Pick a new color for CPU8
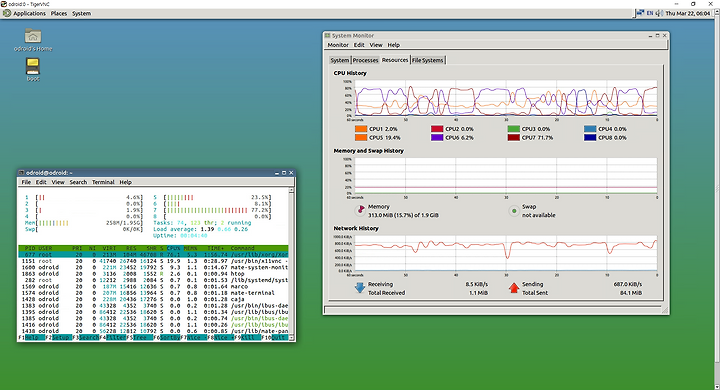This screenshot has height=390, width=720. [x=590, y=137]
